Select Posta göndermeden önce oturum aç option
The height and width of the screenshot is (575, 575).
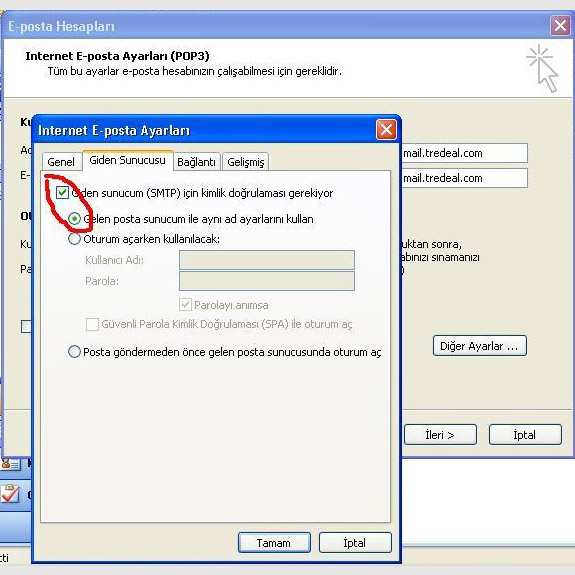tap(74, 352)
